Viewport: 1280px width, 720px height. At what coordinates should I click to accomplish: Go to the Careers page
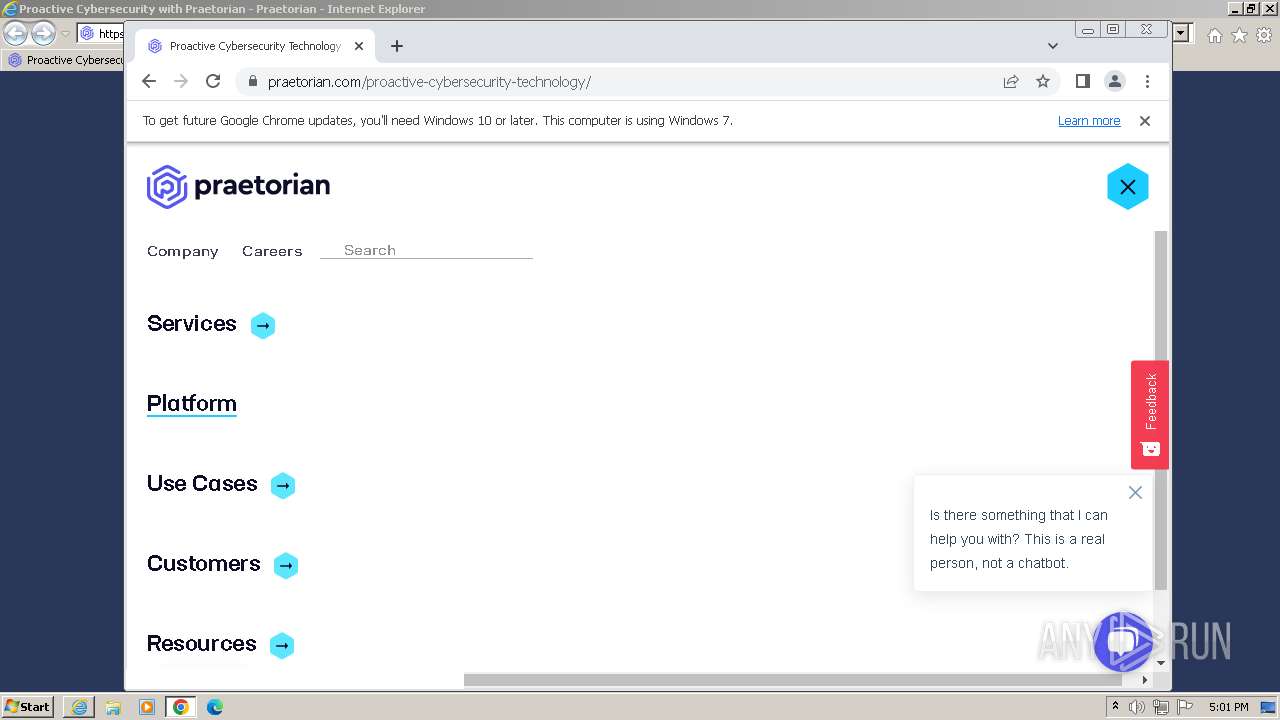272,251
